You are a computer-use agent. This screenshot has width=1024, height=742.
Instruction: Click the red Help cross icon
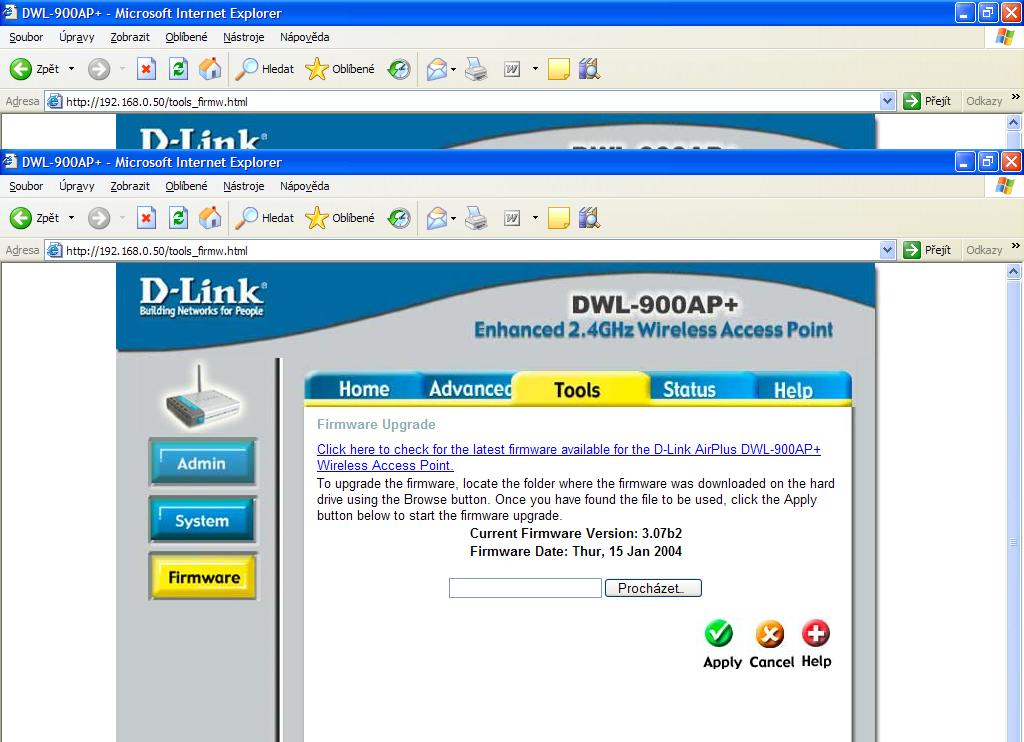click(x=816, y=633)
